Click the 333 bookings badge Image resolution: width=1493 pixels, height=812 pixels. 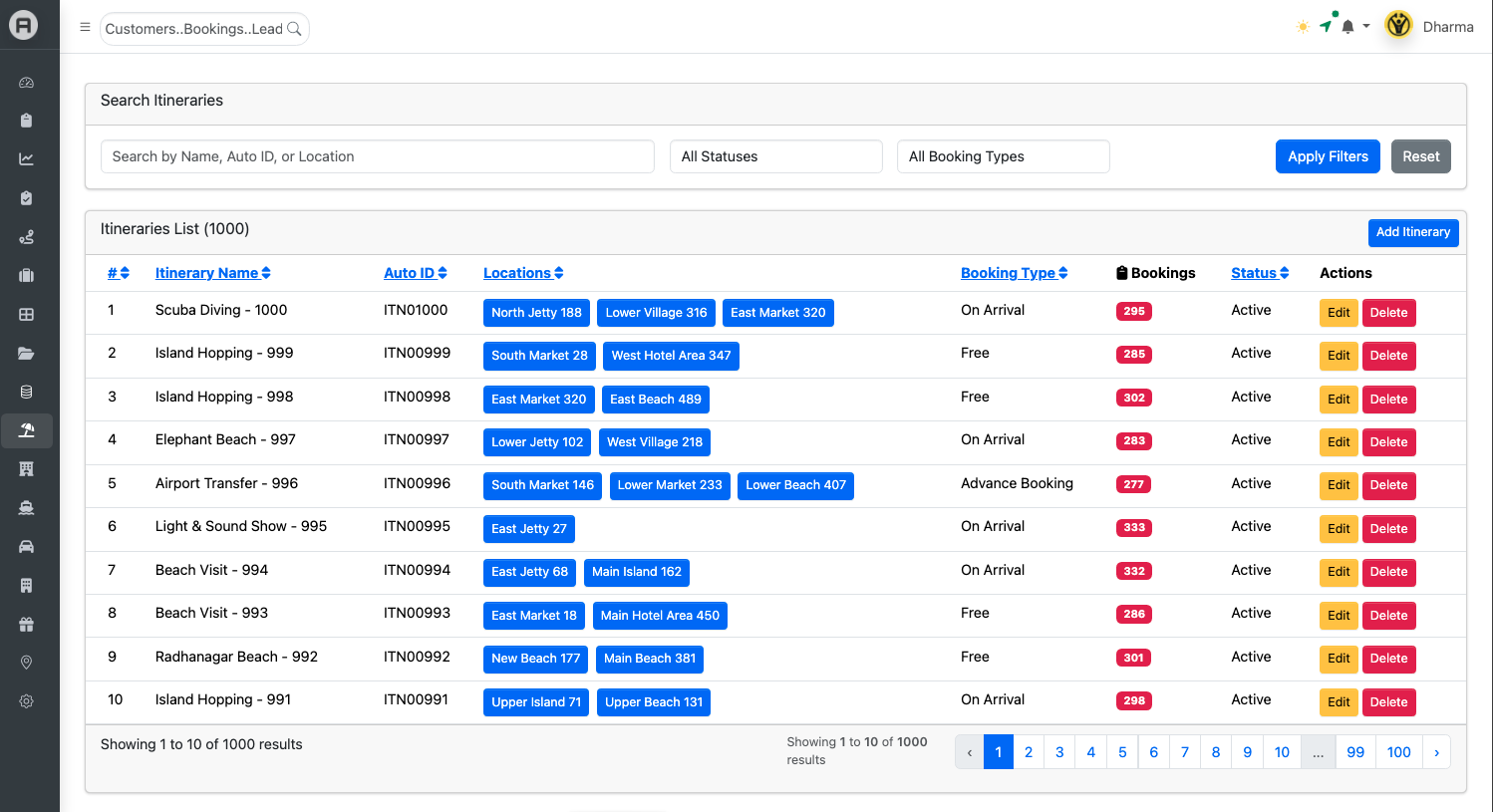tap(1134, 527)
